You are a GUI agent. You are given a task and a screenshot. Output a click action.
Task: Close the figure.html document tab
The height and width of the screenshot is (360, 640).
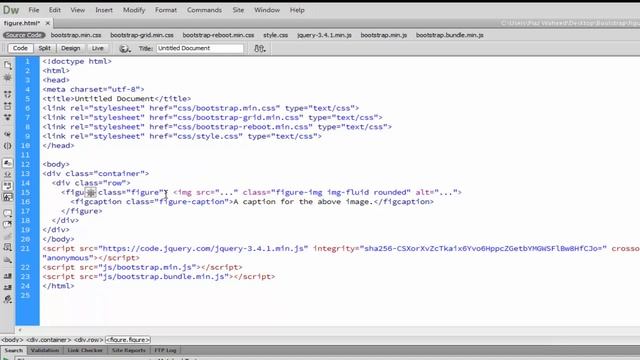(x=47, y=23)
